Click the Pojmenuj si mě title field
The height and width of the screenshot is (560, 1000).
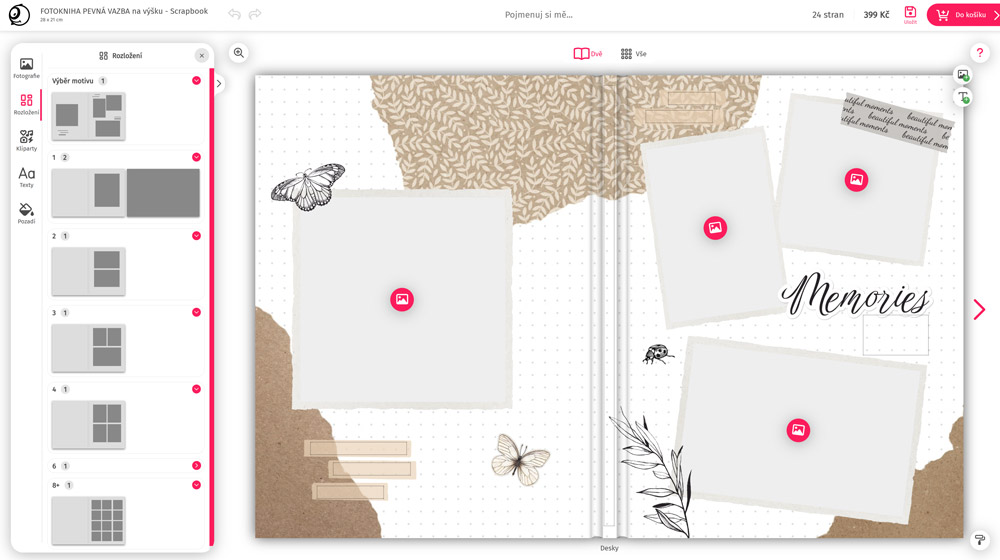(x=539, y=15)
